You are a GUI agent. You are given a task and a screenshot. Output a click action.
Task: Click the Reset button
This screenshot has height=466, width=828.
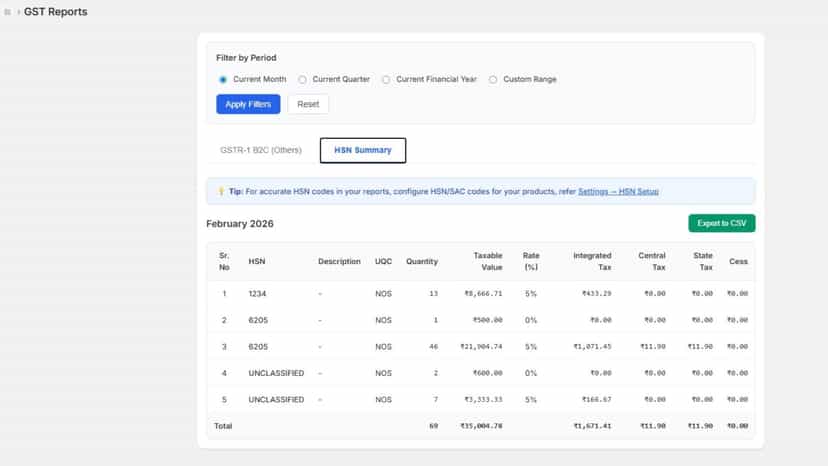pyautogui.click(x=308, y=104)
